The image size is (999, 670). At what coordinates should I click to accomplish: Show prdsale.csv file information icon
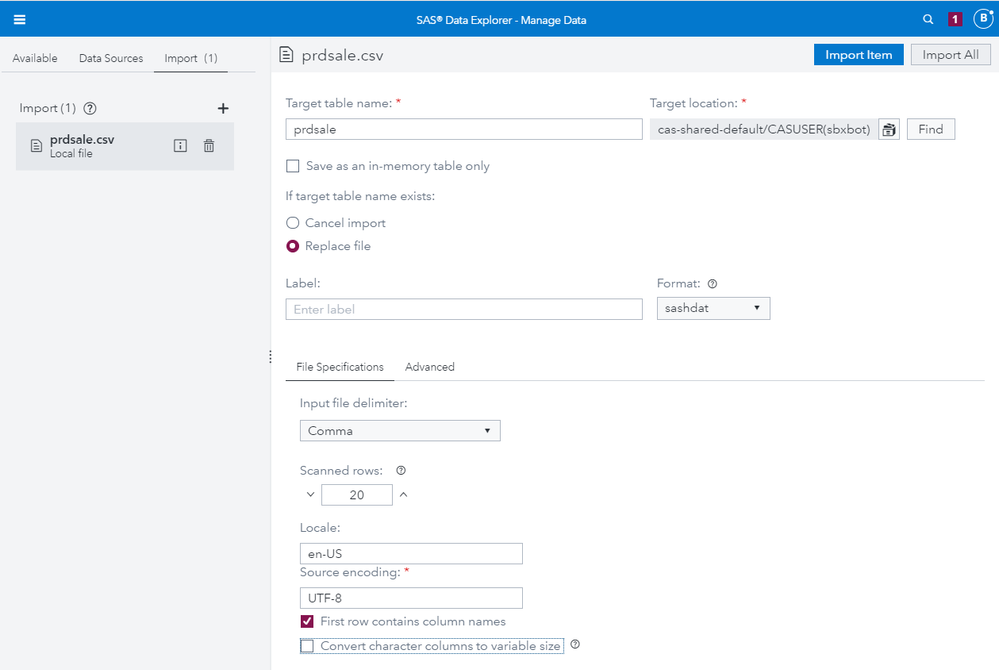[180, 146]
